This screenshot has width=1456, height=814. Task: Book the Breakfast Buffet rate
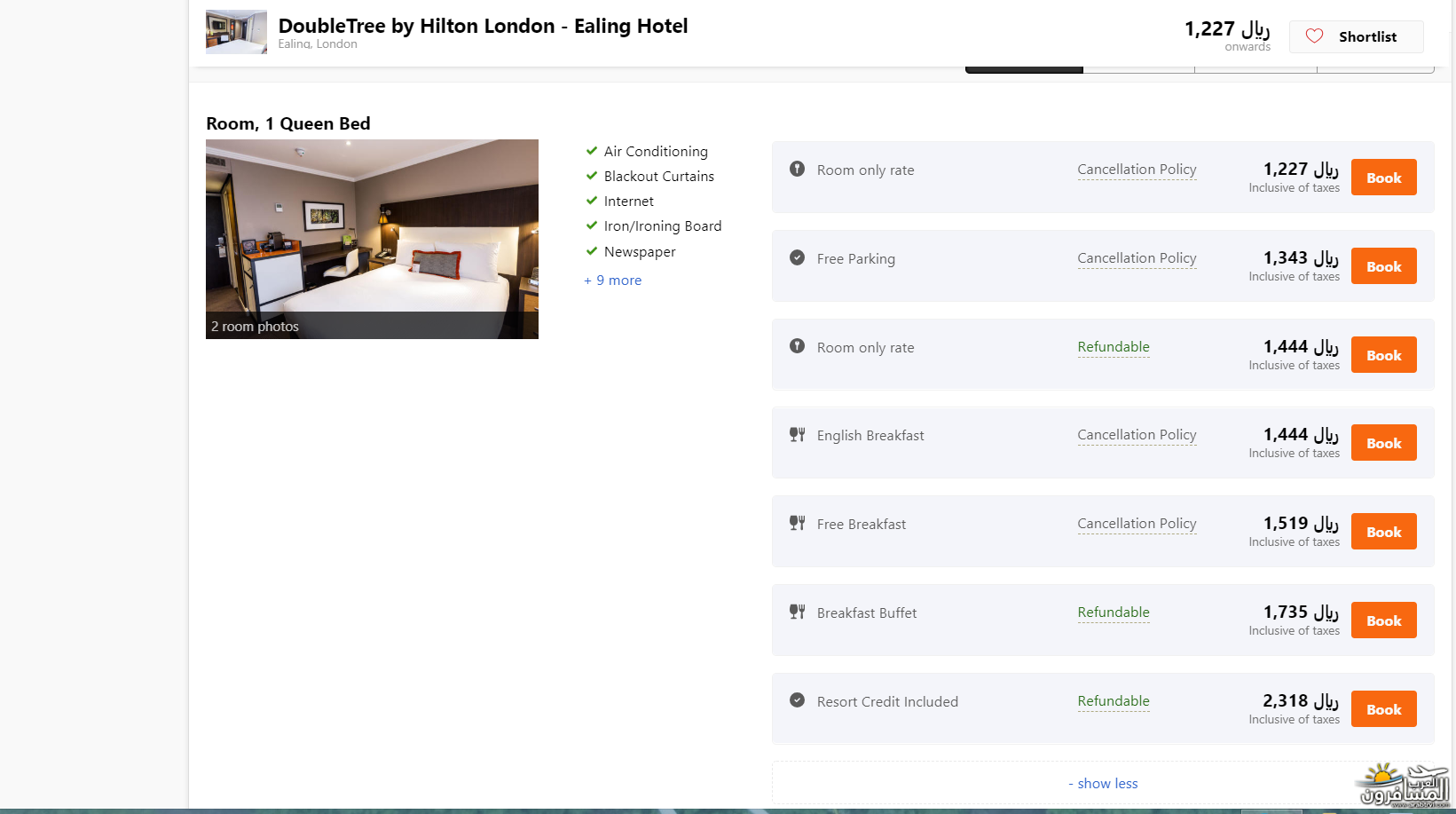tap(1383, 620)
